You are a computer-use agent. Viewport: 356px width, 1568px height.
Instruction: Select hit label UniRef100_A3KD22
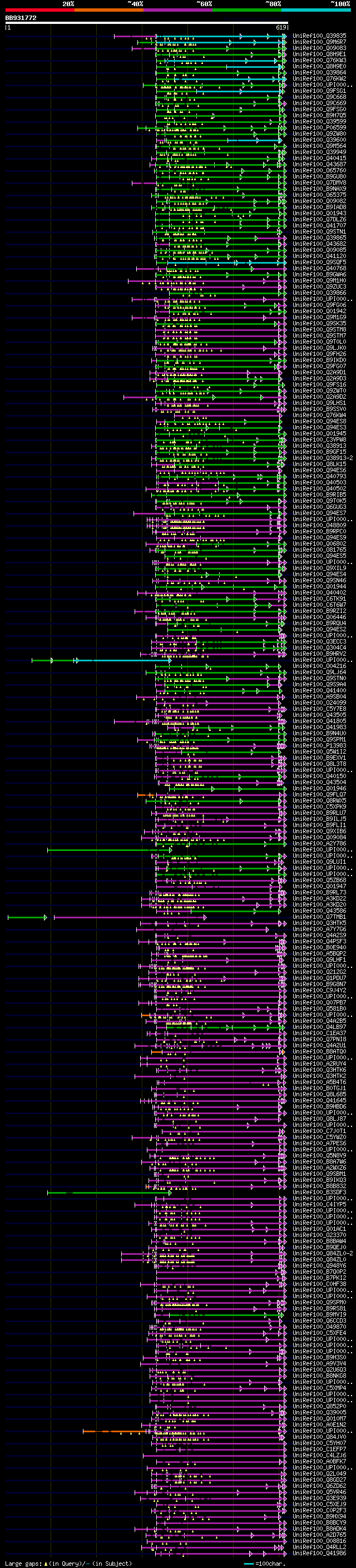point(319,898)
